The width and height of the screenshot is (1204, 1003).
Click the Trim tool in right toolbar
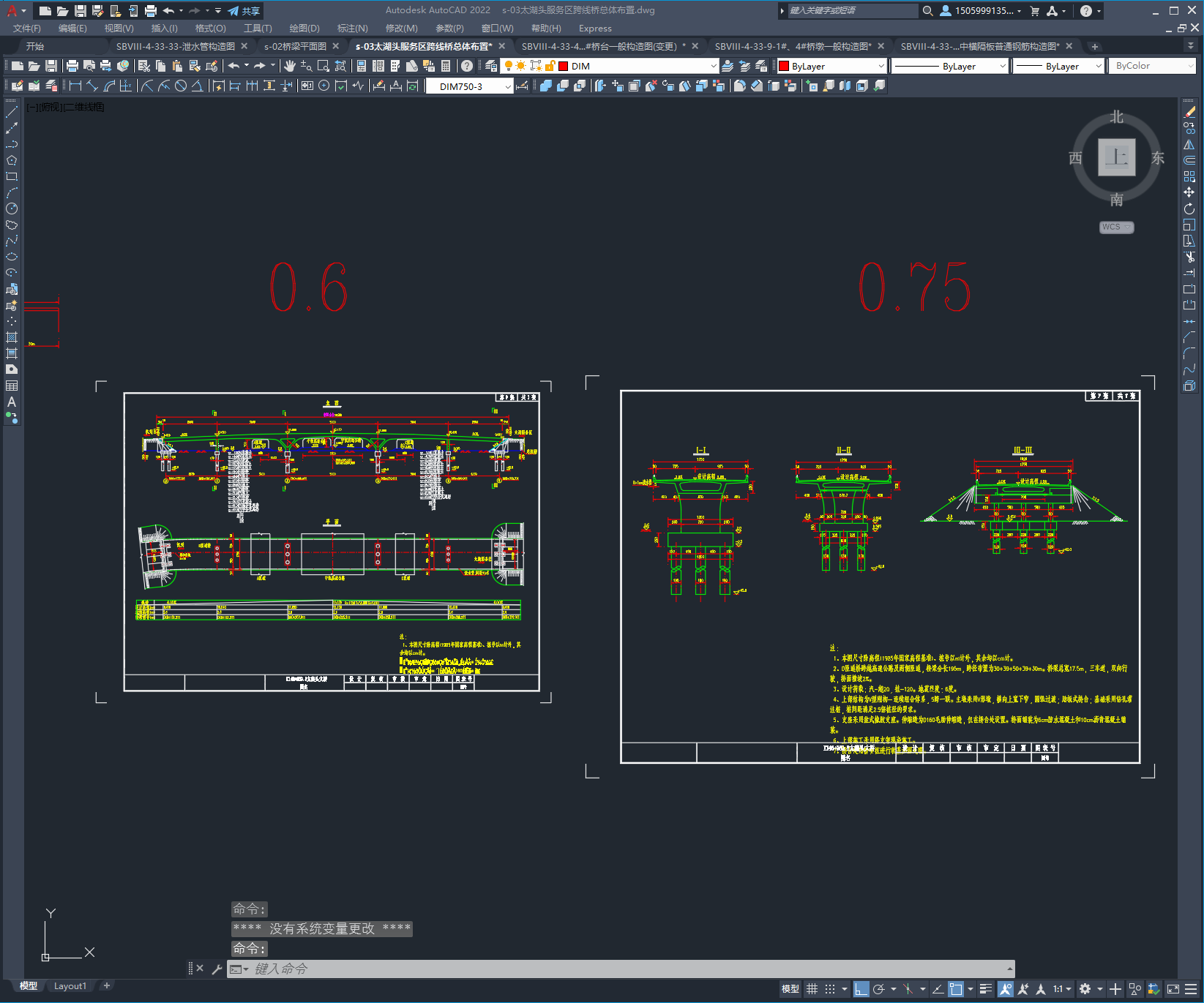click(x=1189, y=257)
